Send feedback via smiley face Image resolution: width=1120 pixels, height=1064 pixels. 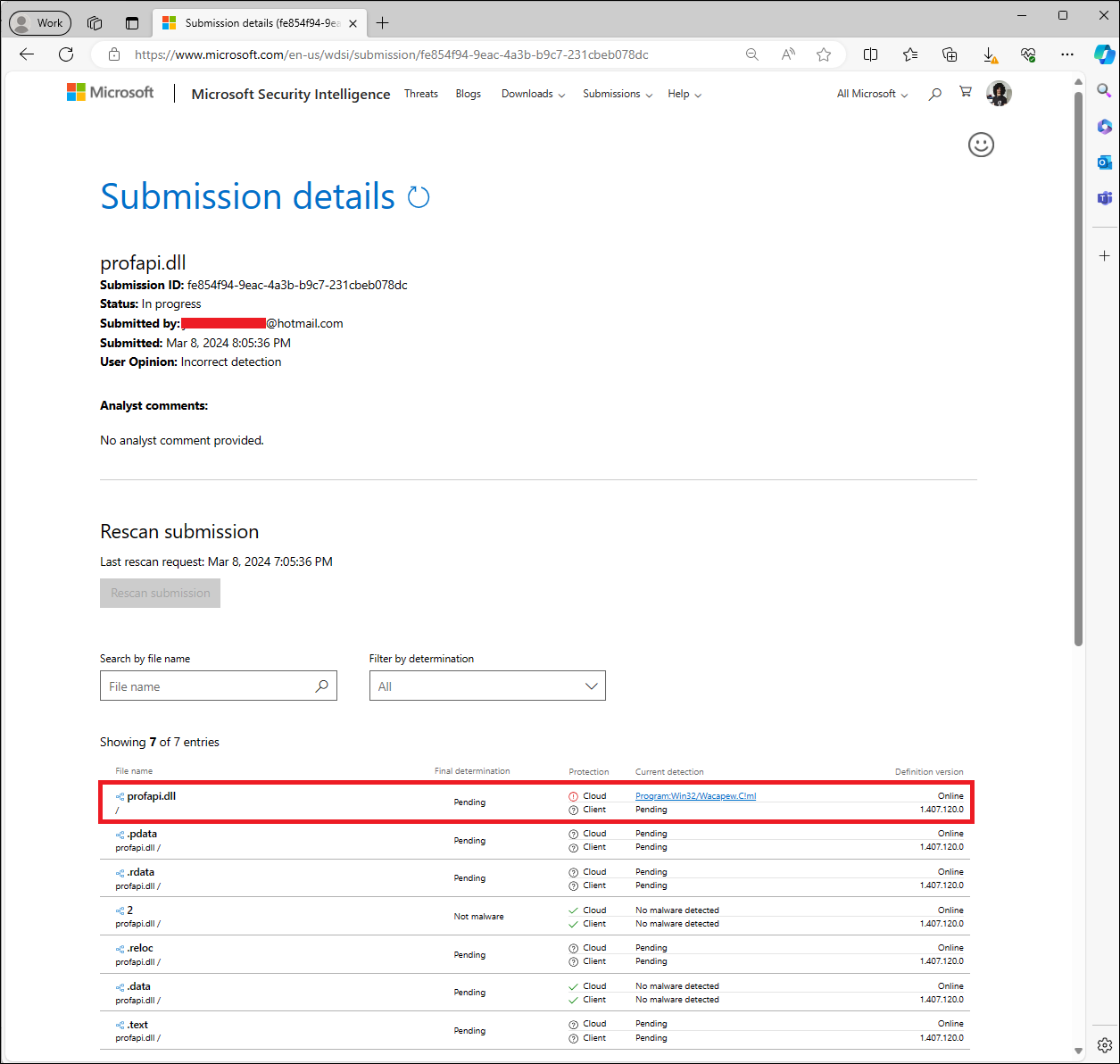point(981,145)
